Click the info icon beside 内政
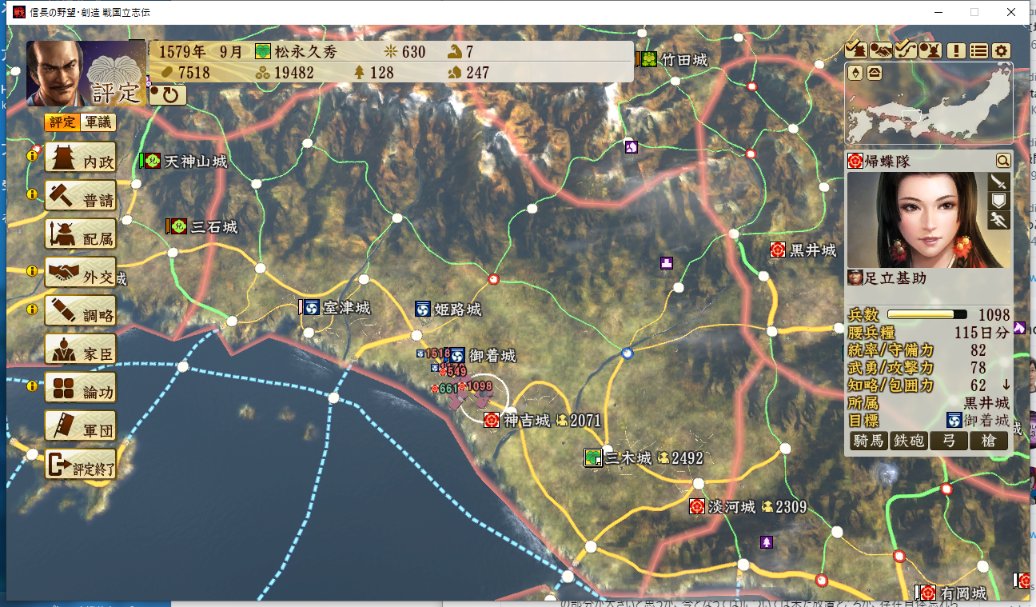The width and height of the screenshot is (1036, 607). (x=32, y=156)
